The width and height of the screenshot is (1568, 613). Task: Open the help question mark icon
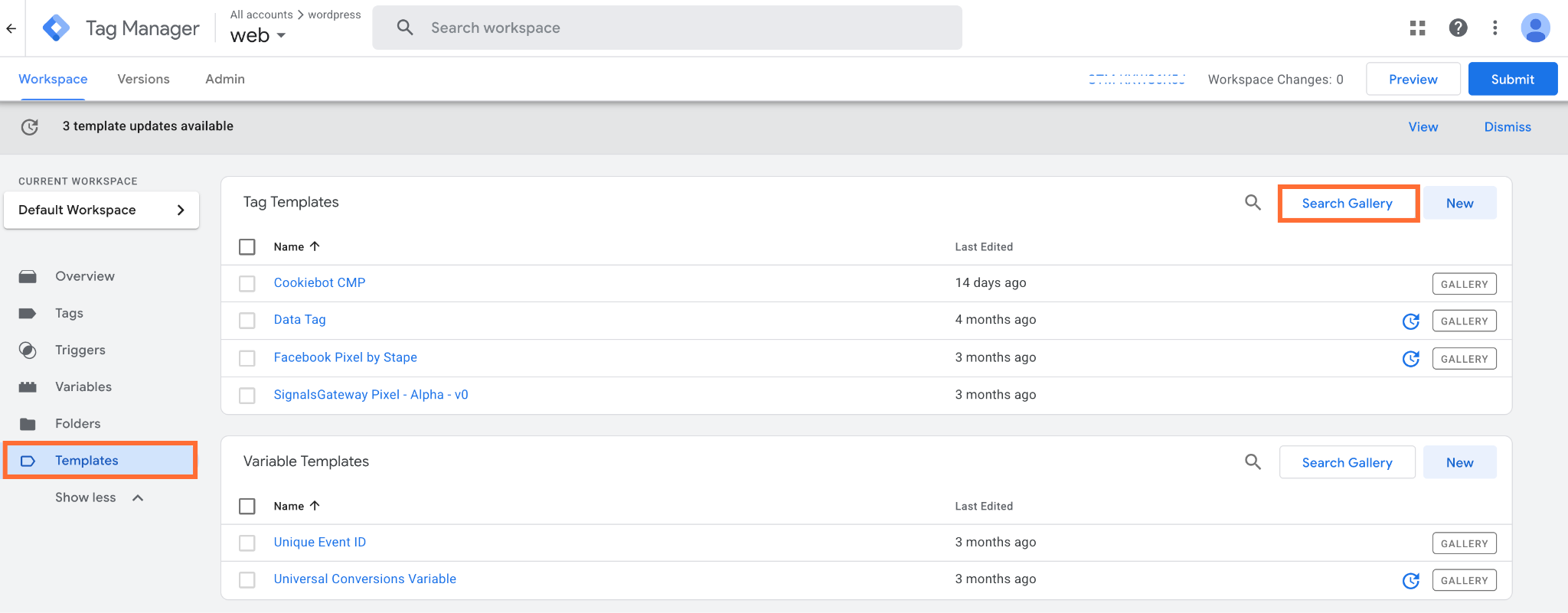pos(1459,28)
